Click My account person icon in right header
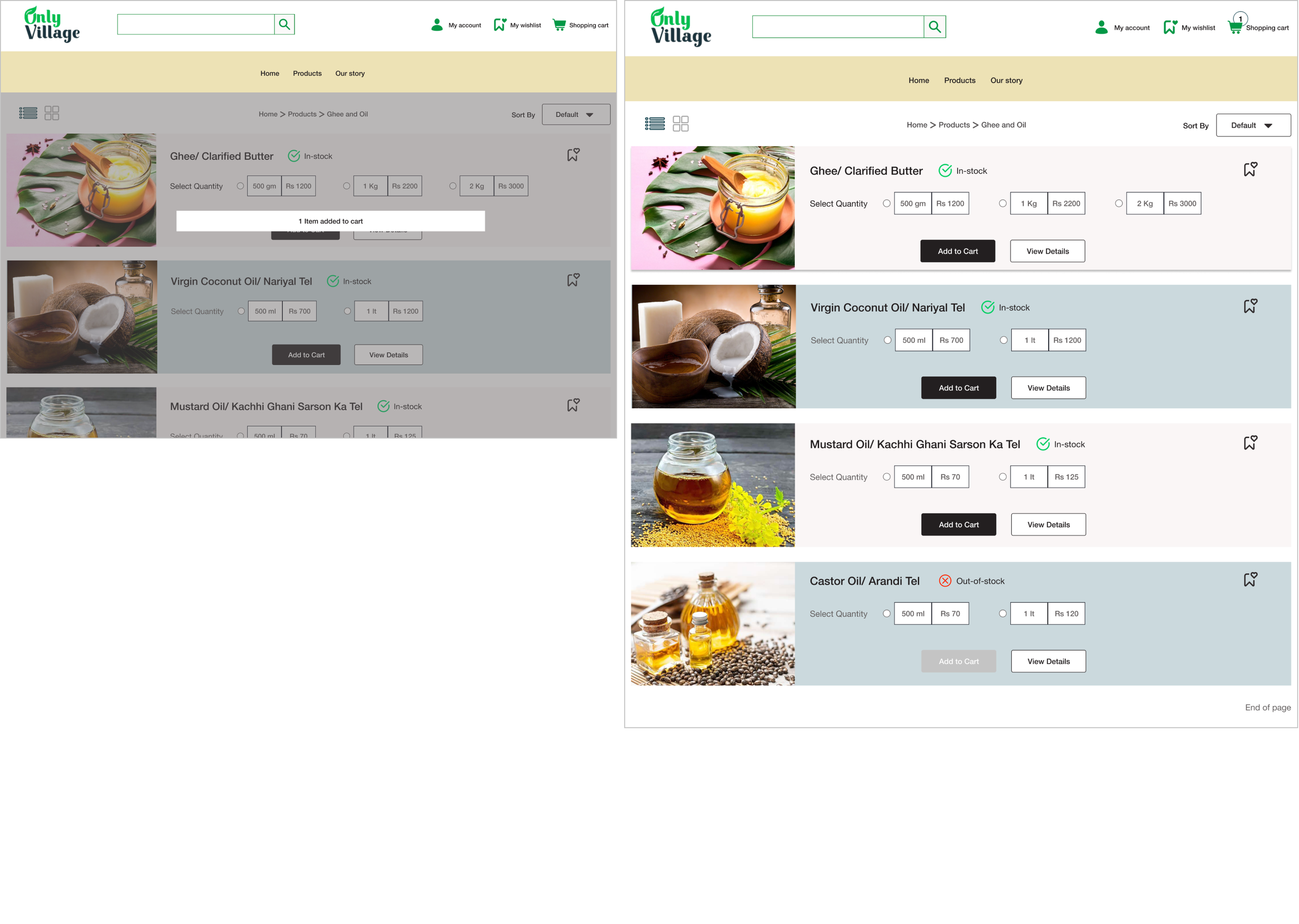1299x924 pixels. (1101, 28)
